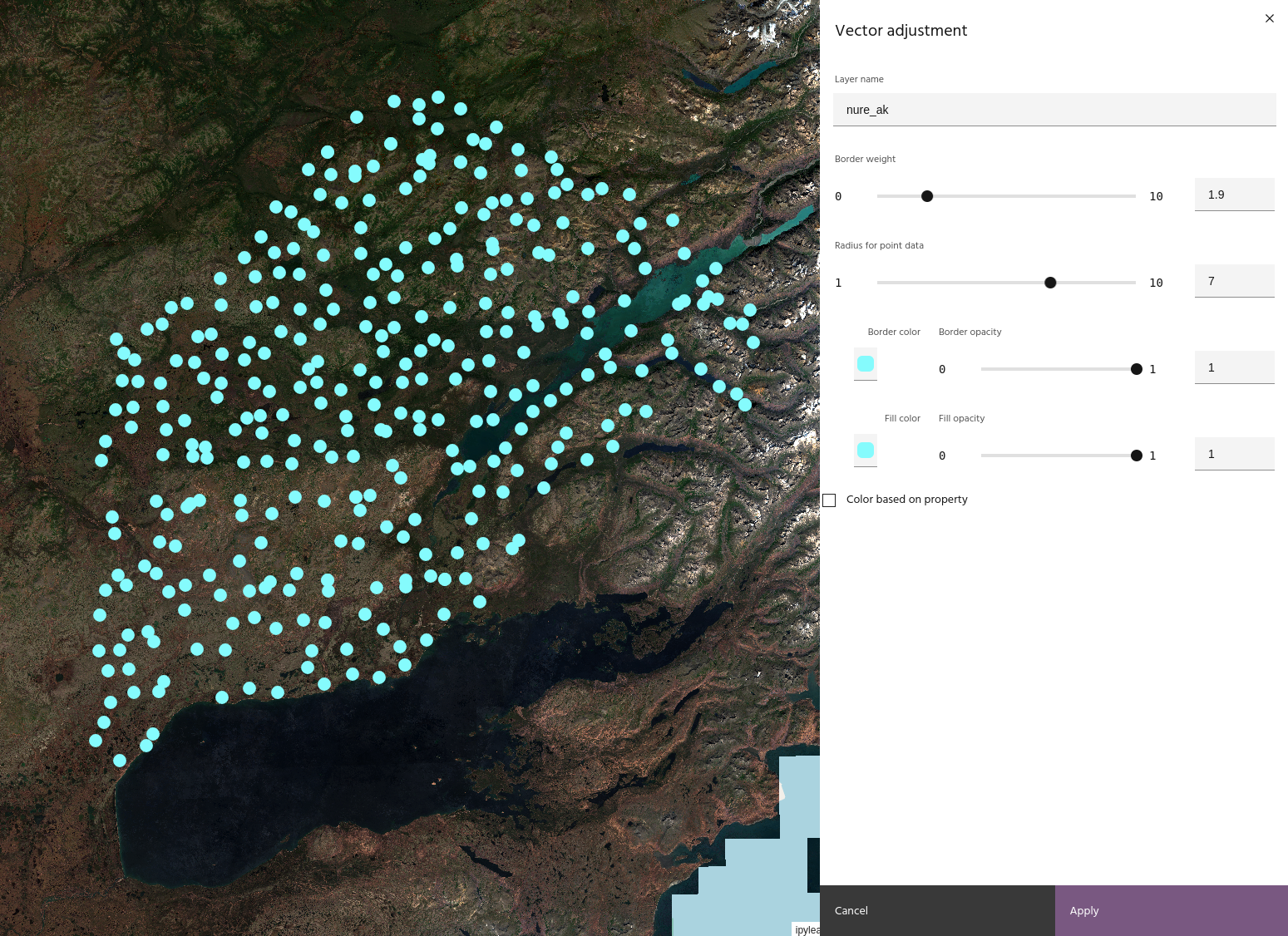Click the Fill opacity slider handle
Viewport: 1288px width, 936px height.
click(x=1137, y=456)
